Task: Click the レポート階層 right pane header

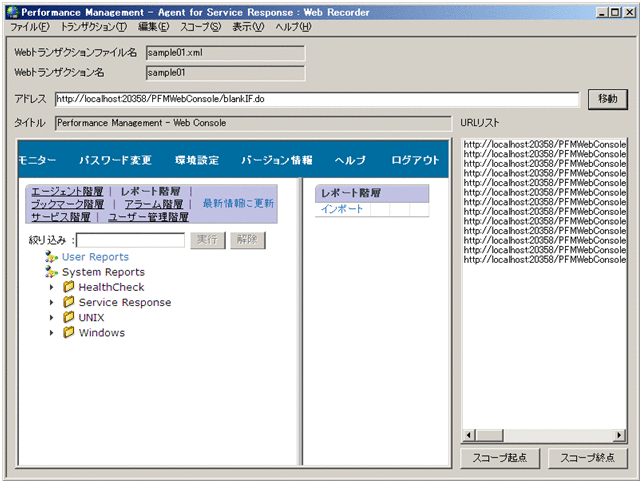Action: (x=372, y=193)
